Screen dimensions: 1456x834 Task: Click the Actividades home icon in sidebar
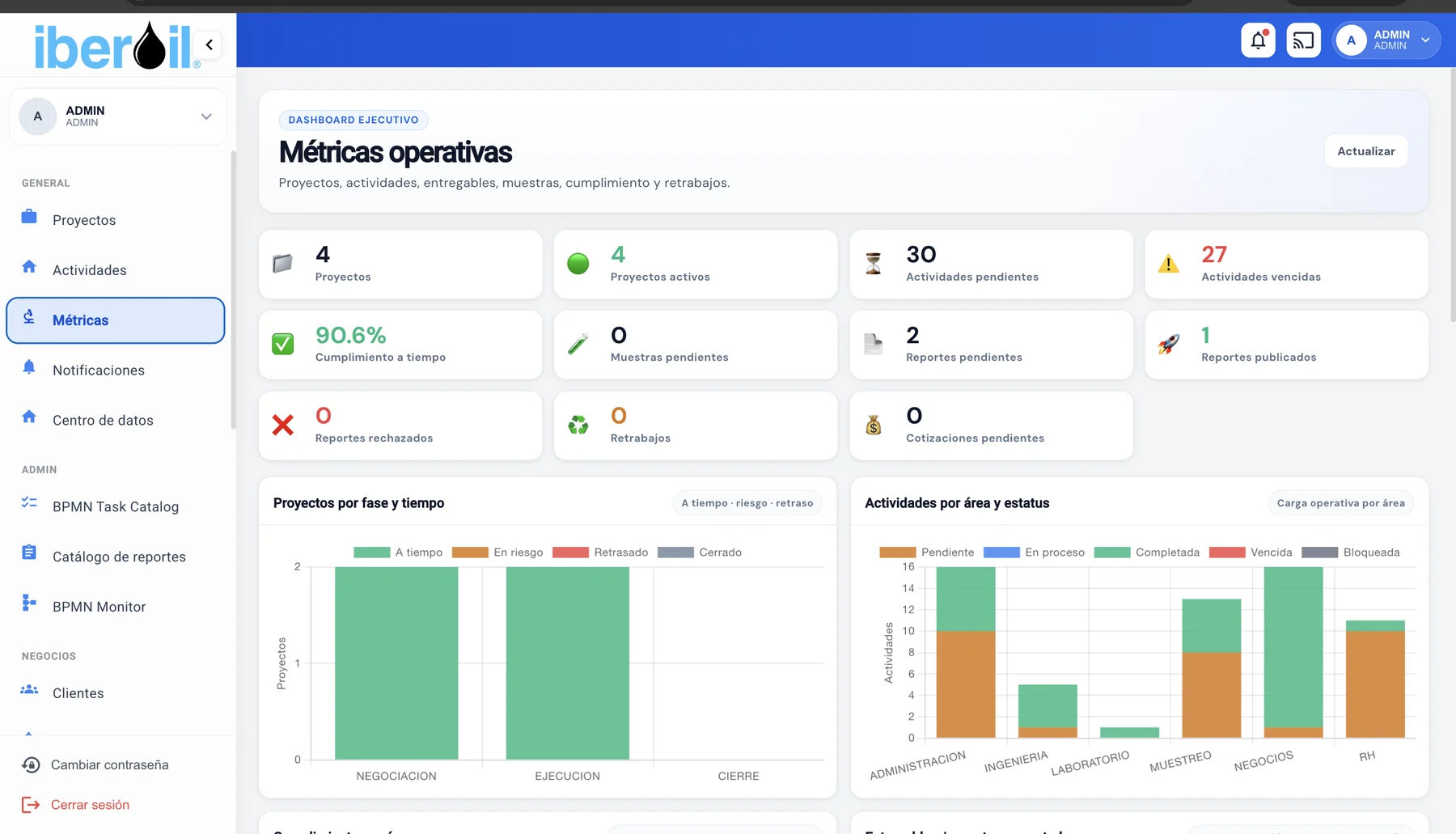(29, 267)
